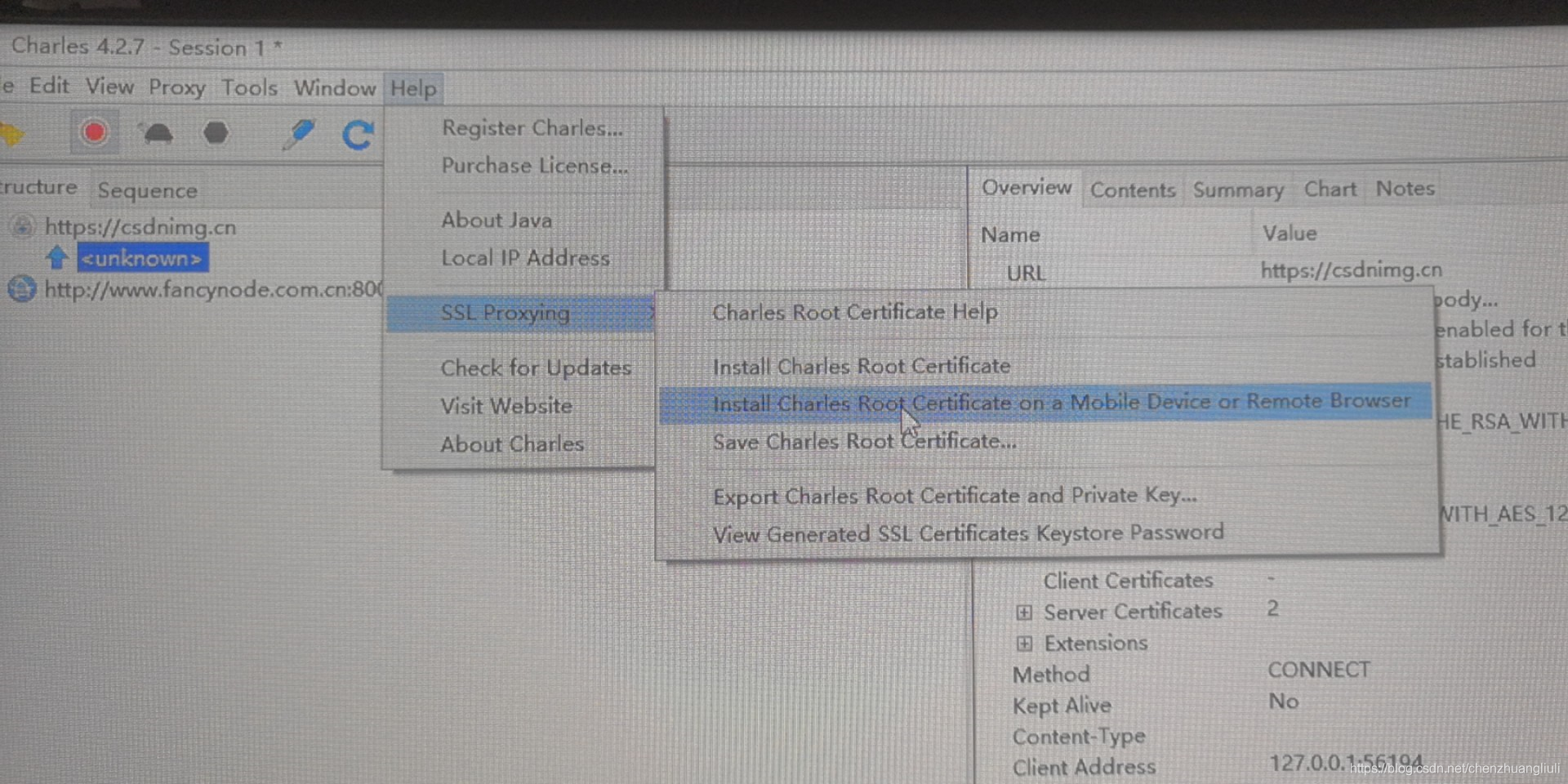Expand the Server Certificates row

coord(1024,612)
